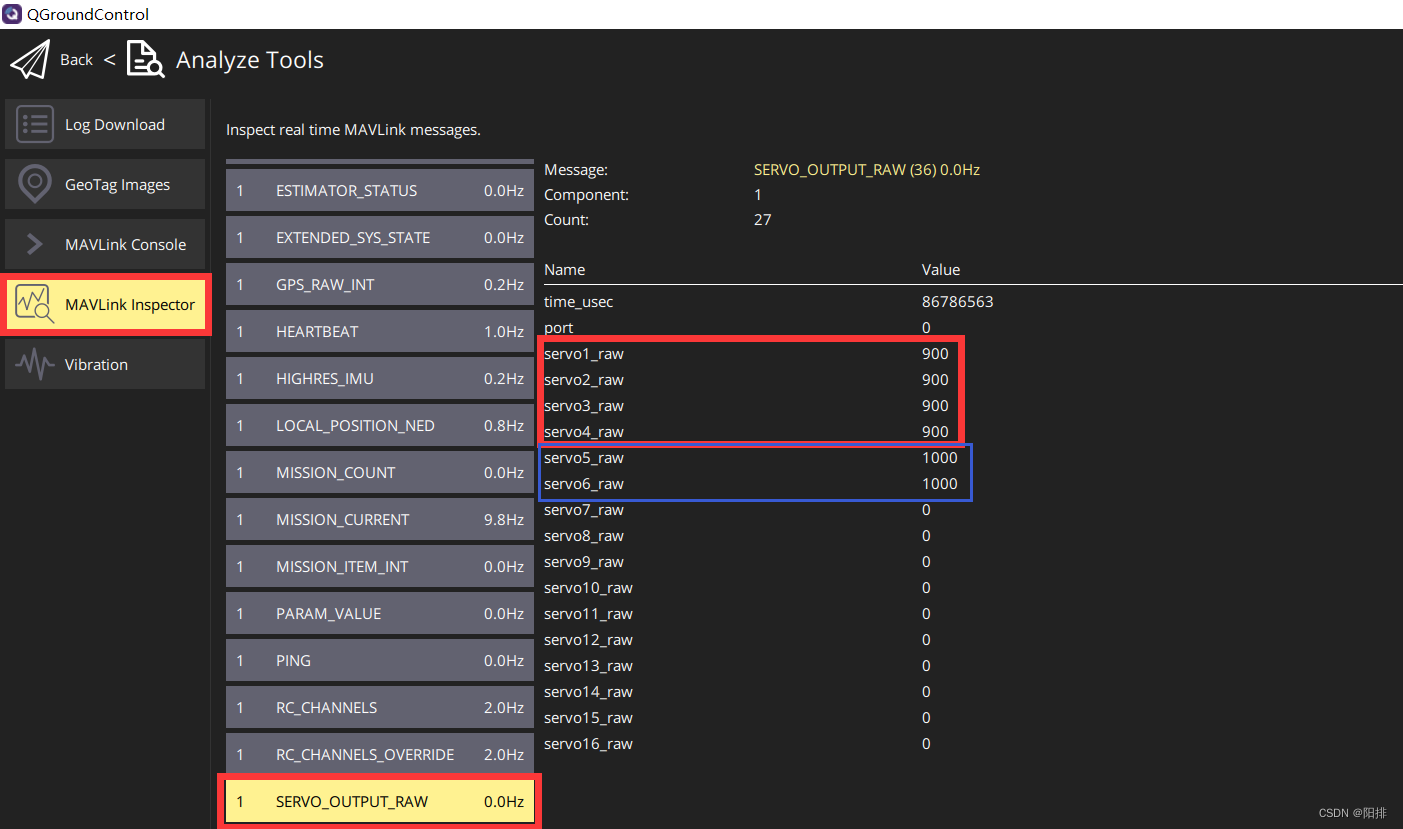
Task: Click the servo1_raw field name
Action: coord(584,354)
